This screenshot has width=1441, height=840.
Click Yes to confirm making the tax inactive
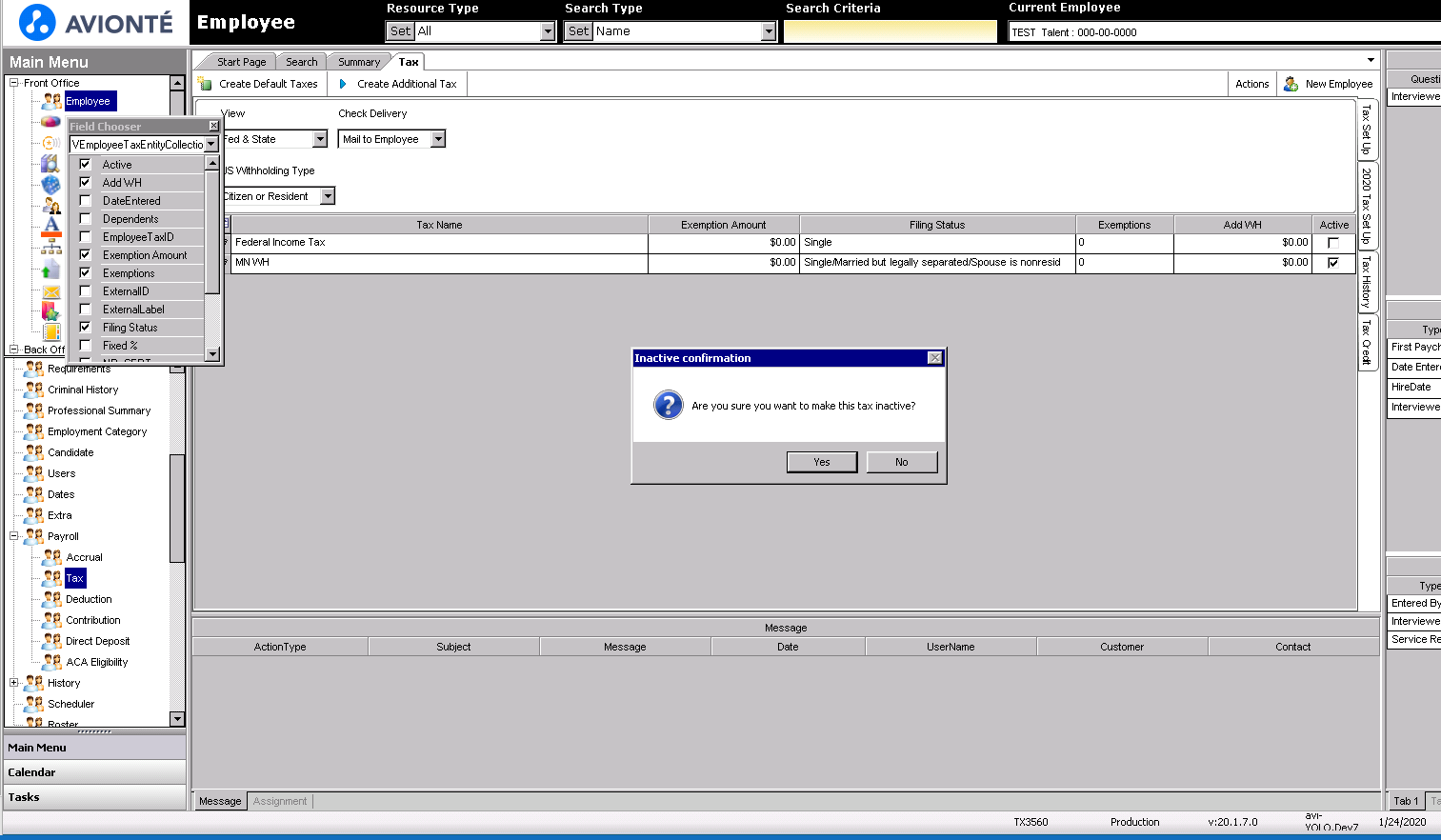tap(821, 462)
